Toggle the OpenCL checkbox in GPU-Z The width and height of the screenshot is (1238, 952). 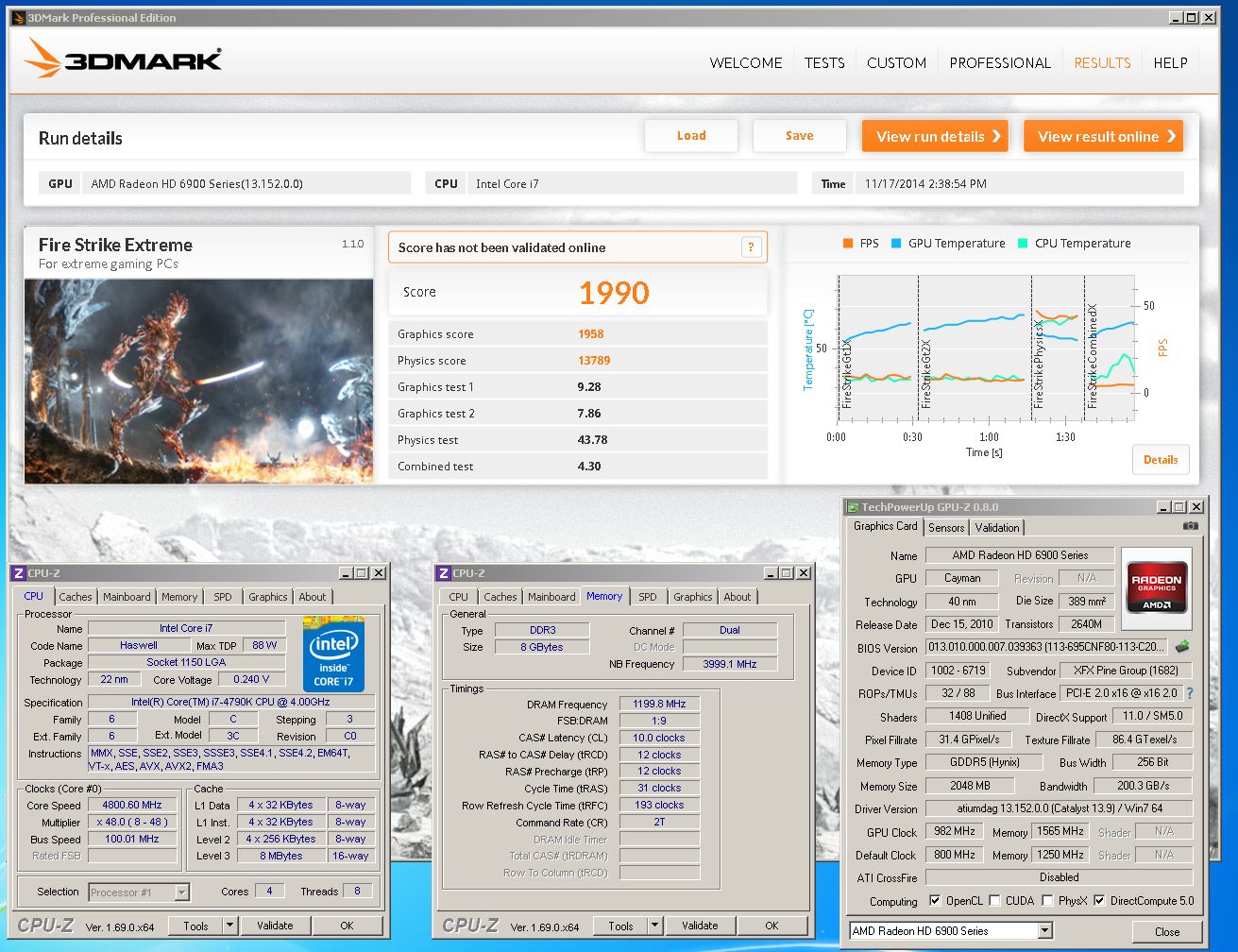[x=934, y=900]
